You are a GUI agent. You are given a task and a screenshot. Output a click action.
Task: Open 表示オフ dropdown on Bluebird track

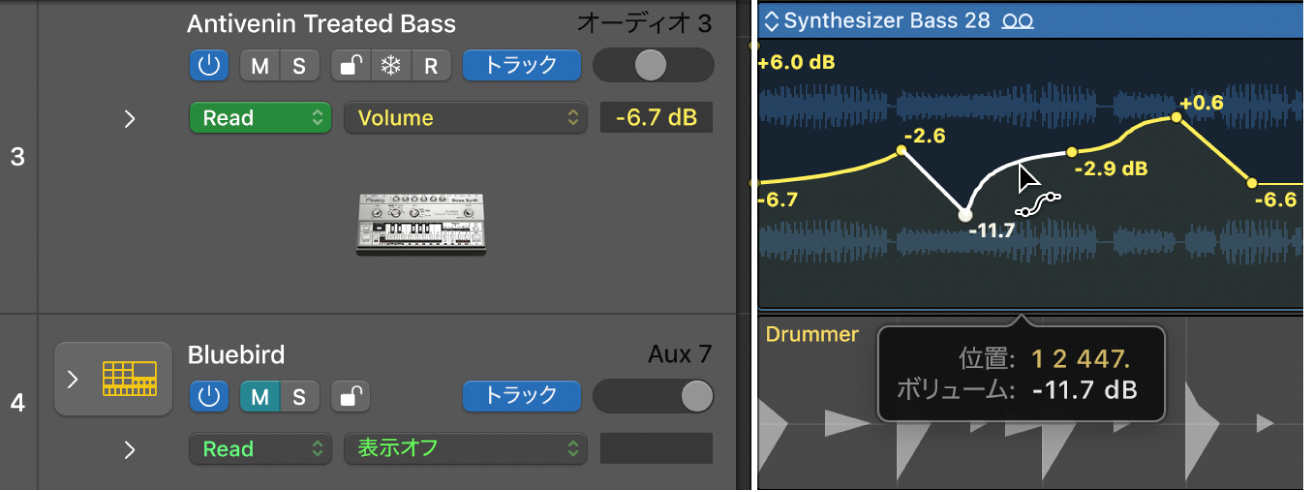pos(465,449)
